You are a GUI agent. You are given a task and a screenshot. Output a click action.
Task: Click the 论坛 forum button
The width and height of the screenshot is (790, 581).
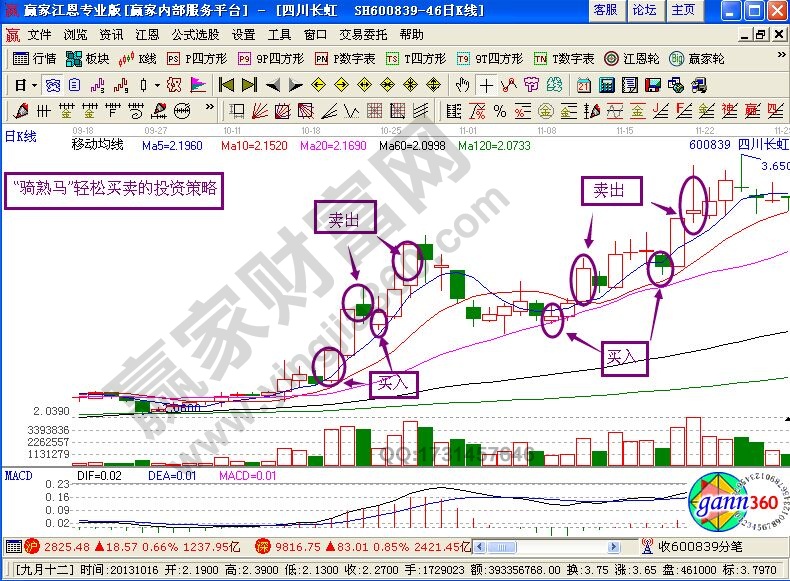644,10
